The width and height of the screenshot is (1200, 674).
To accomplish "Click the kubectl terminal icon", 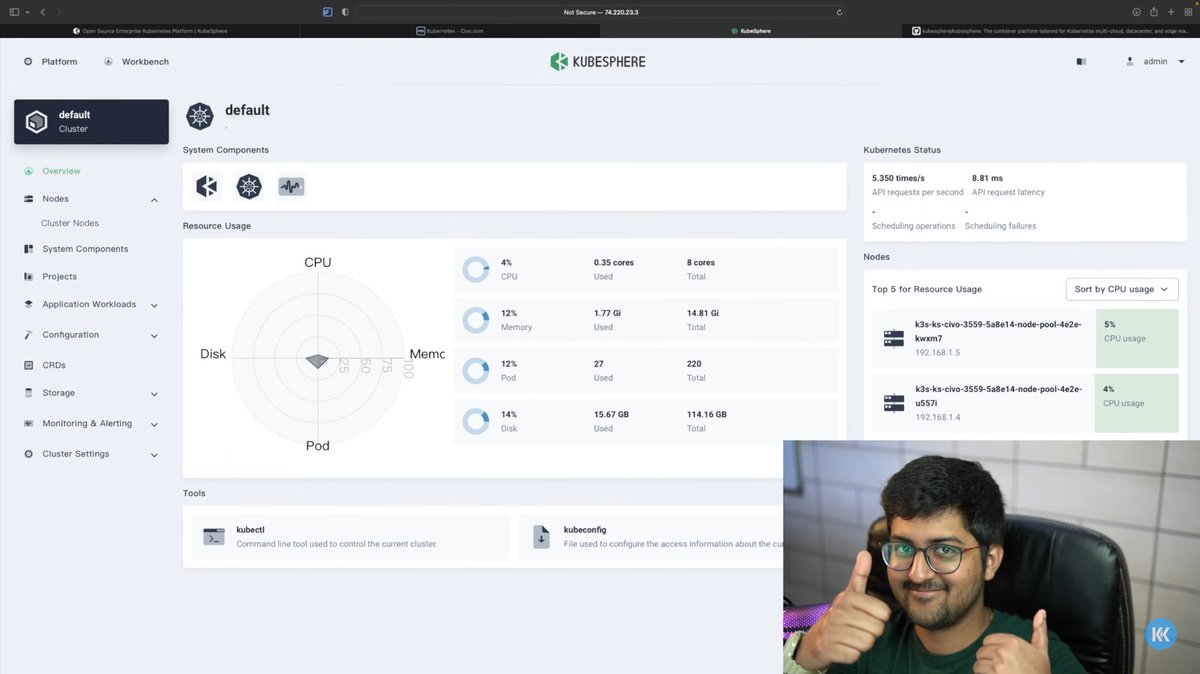I will [214, 537].
